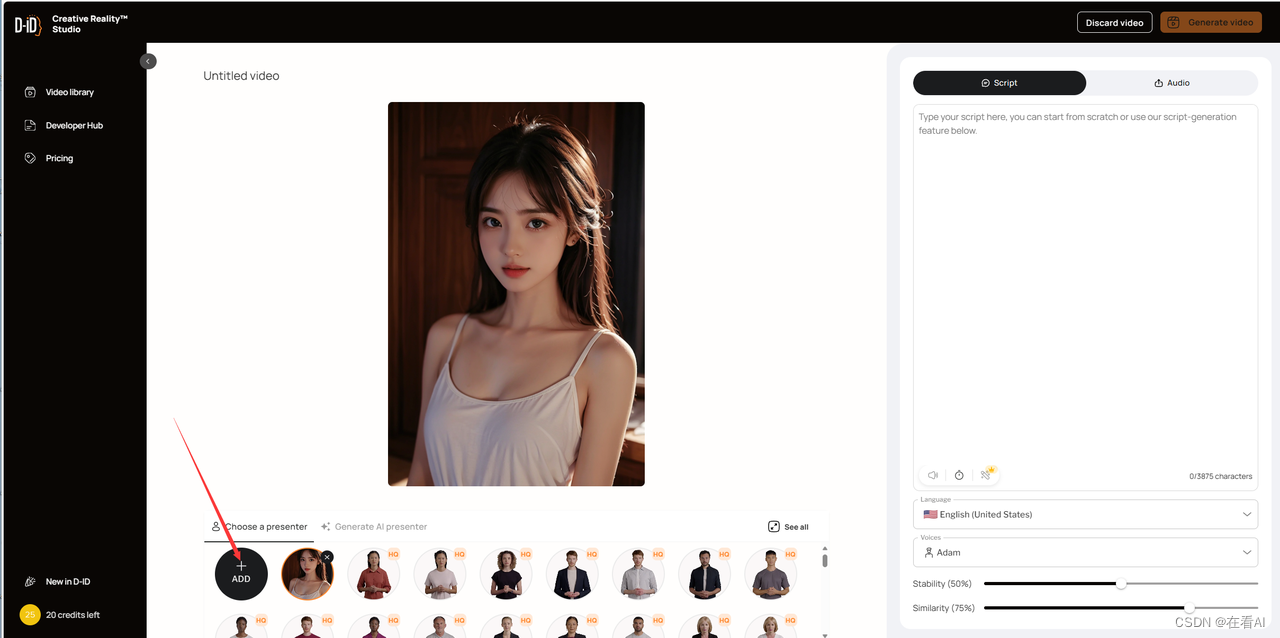Viewport: 1280px width, 638px height.
Task: Click the presenter list scroll-down arrow
Action: (824, 634)
